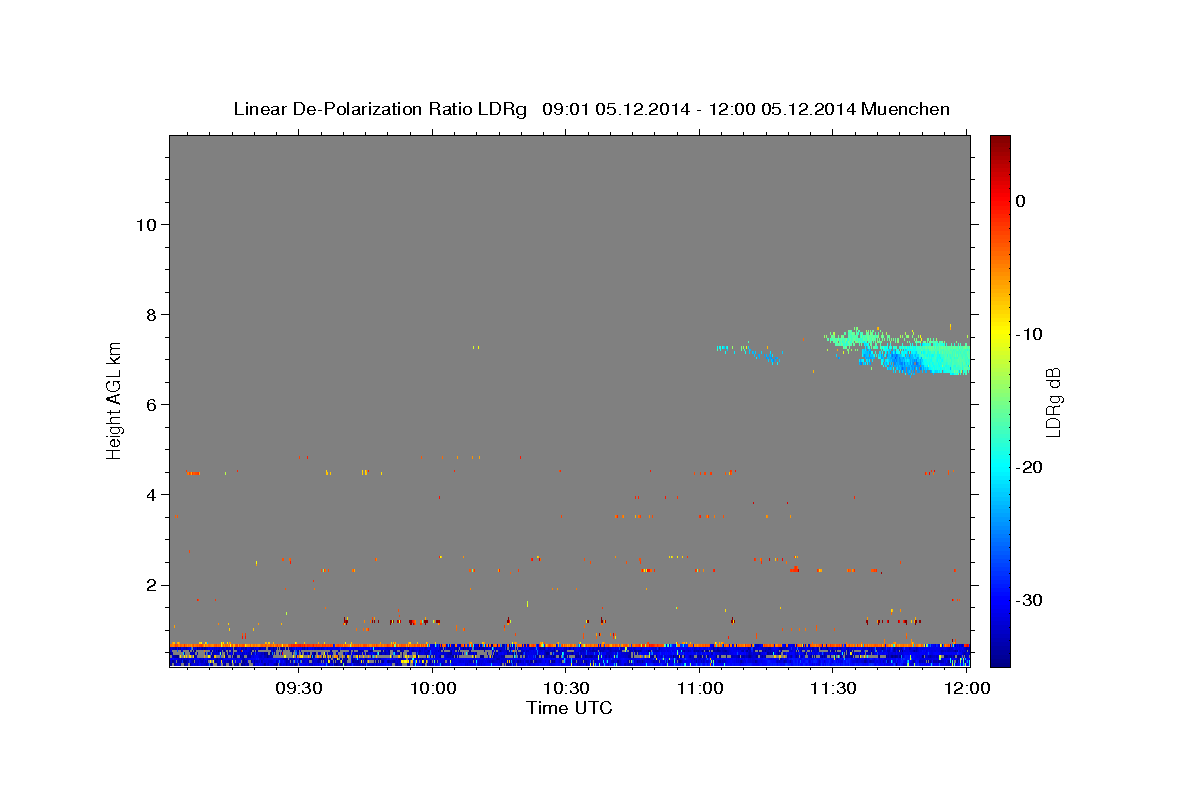Click the 'Time UTC' axis label
Viewport: 1200px width, 800px height.
coord(569,708)
